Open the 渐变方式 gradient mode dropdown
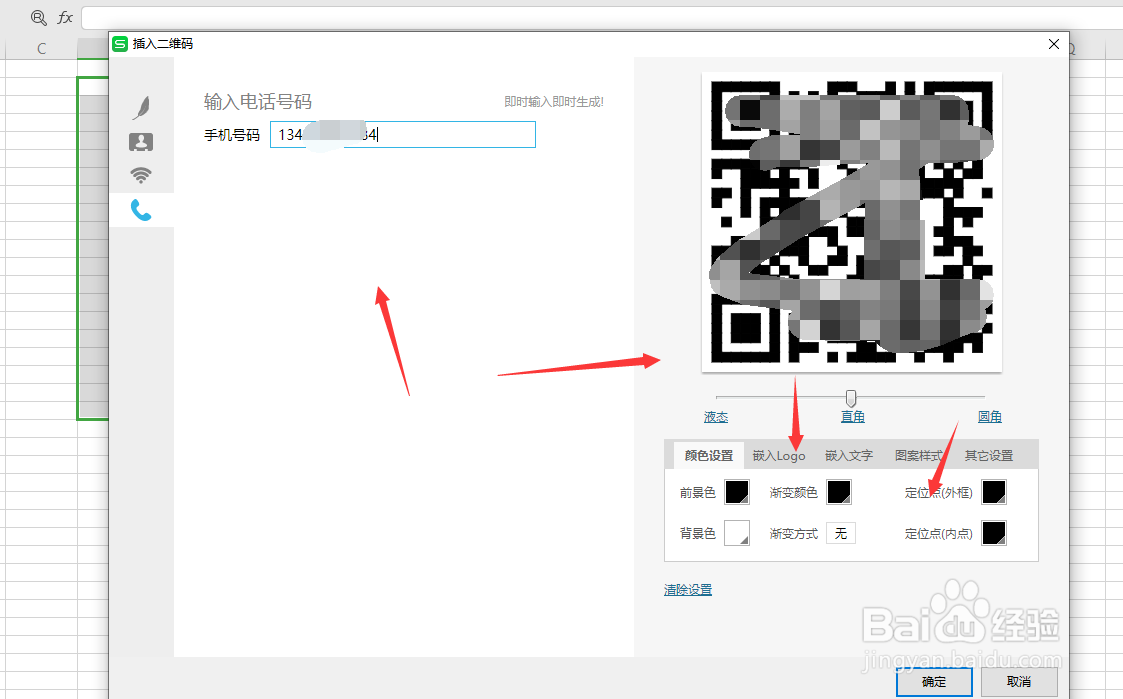The image size is (1123, 699). (x=841, y=533)
